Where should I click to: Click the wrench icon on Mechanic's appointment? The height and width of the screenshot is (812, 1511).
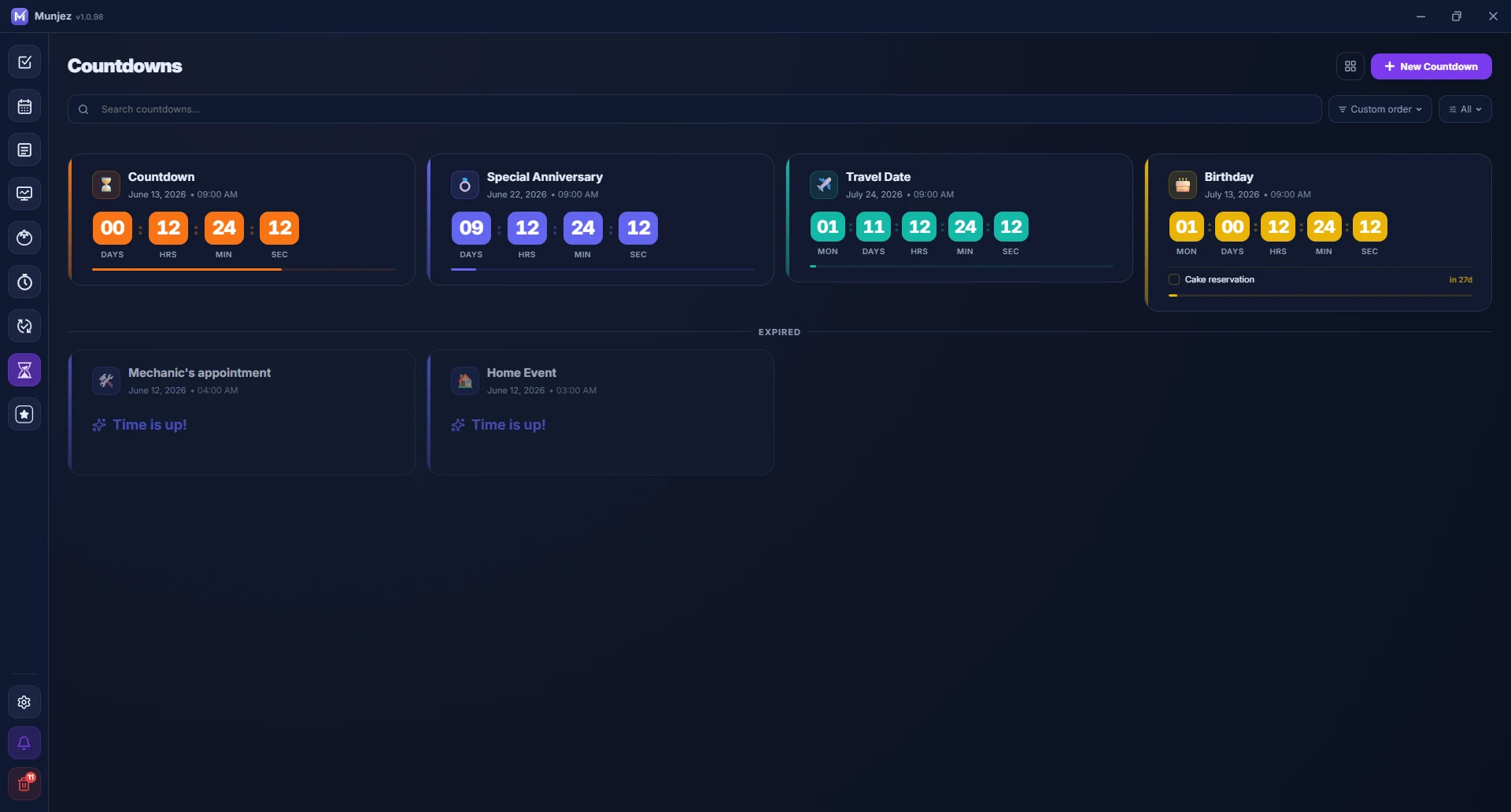click(106, 381)
